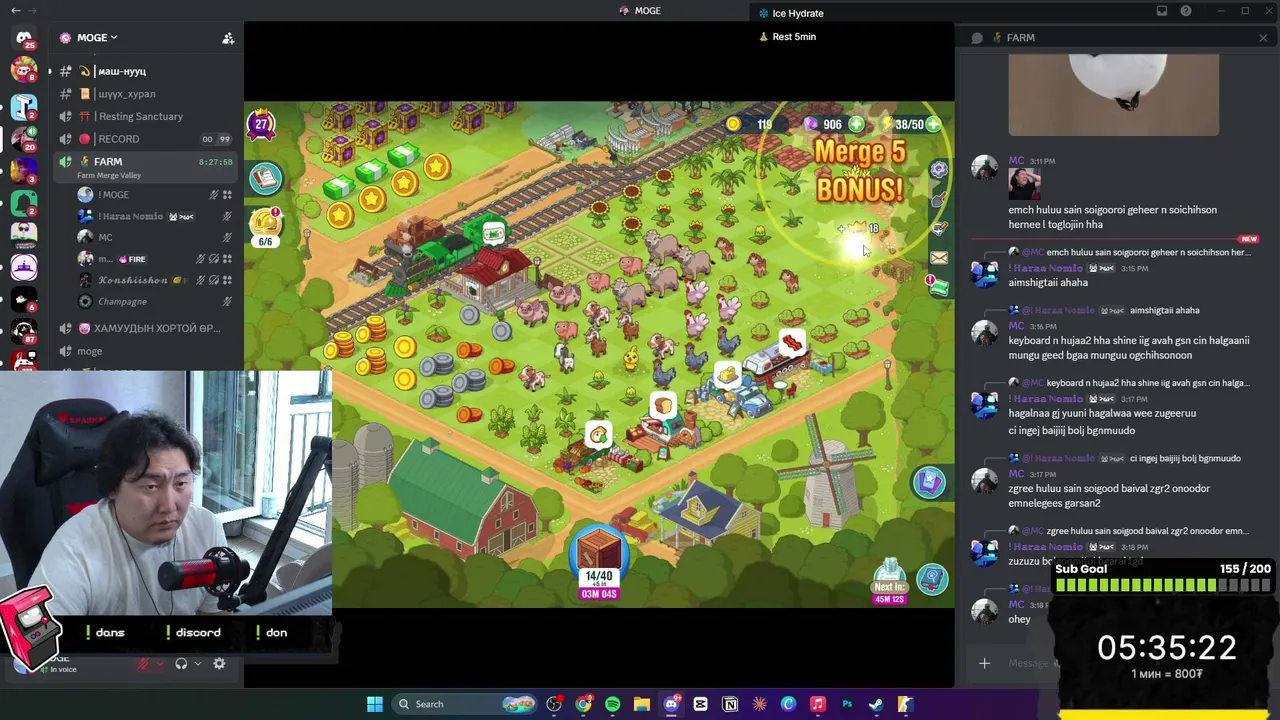Image resolution: width=1280 pixels, height=720 pixels.
Task: Click the Windows Start button
Action: coord(374,704)
